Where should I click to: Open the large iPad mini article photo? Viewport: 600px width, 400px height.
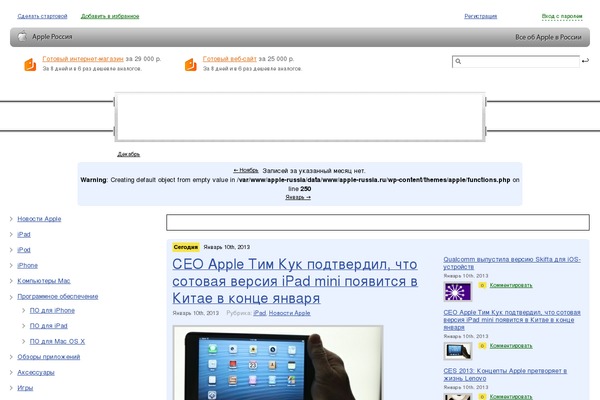pos(278,363)
